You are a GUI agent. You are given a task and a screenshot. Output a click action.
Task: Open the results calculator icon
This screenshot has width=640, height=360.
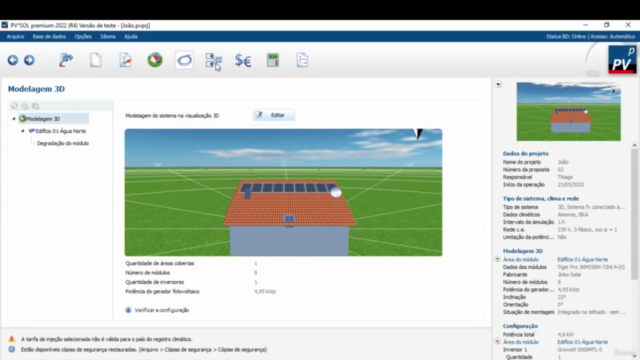coord(273,60)
